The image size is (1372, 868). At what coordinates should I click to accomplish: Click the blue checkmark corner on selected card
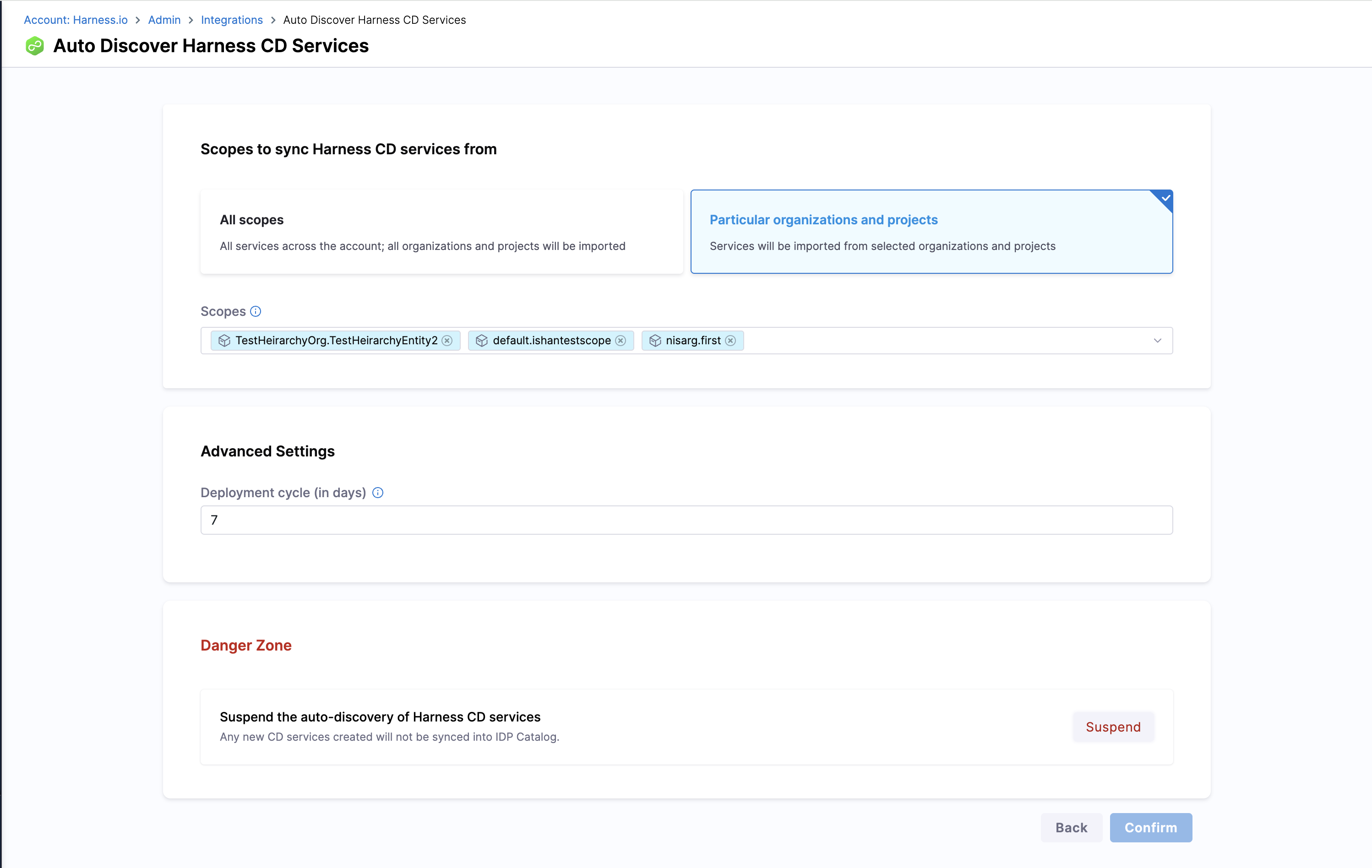click(1165, 198)
